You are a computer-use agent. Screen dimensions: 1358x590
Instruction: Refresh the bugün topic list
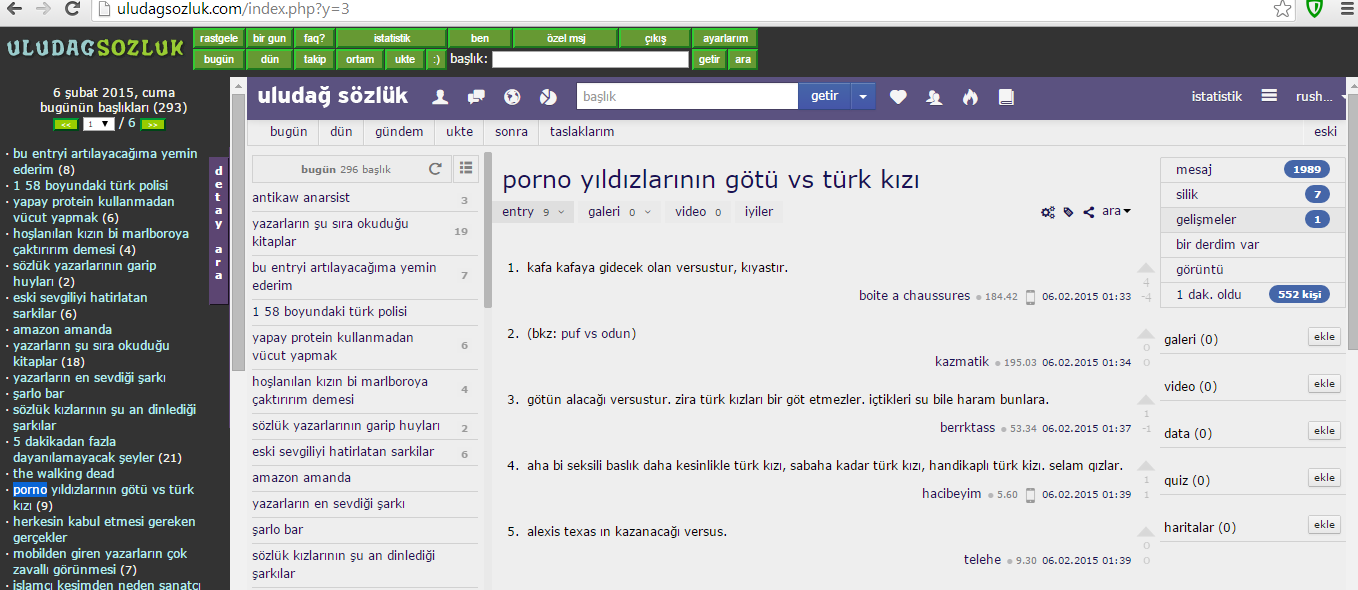(x=435, y=169)
